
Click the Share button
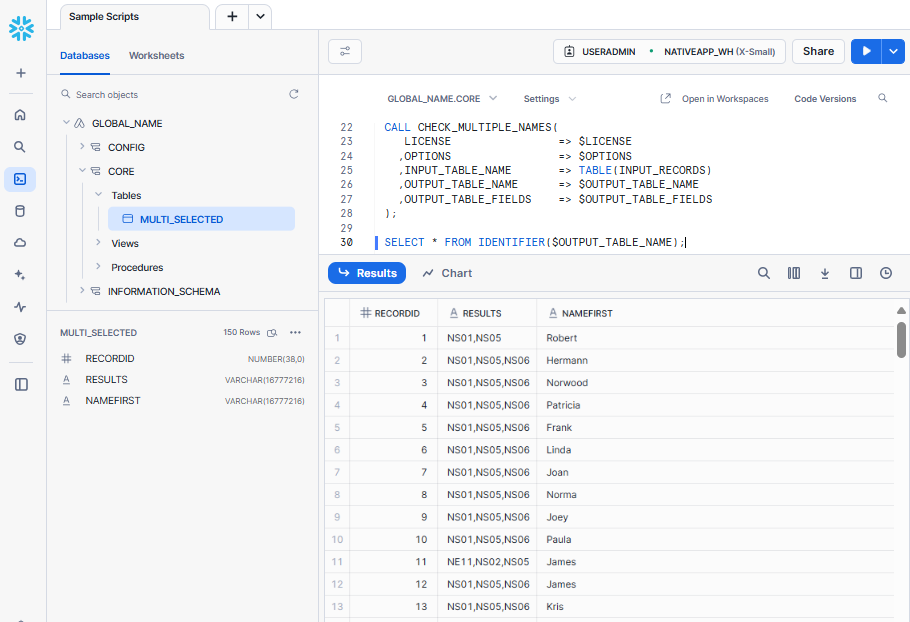pyautogui.click(x=818, y=52)
